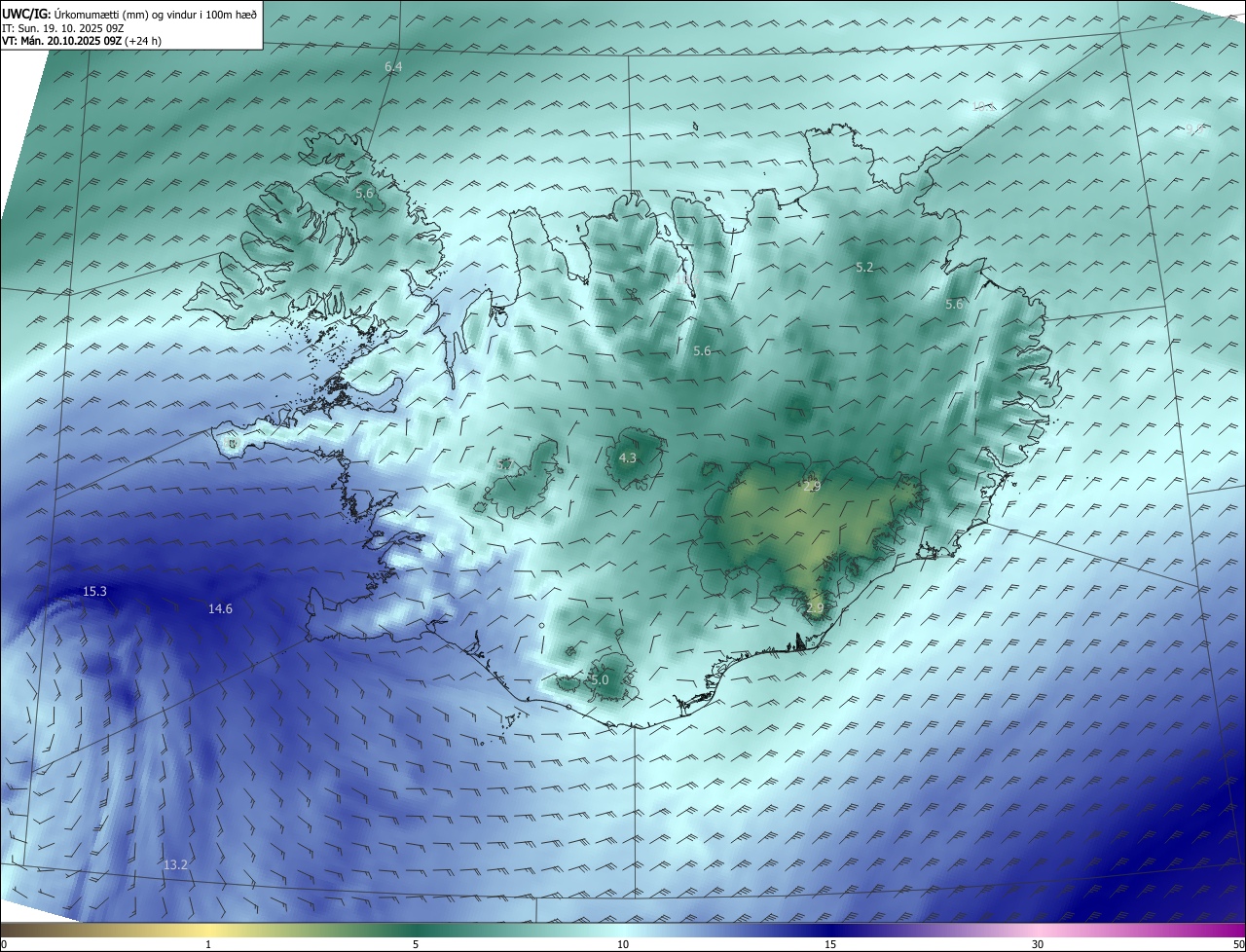The height and width of the screenshot is (952, 1246).
Task: Click the 9.9 value label near the northeast corner
Action: [1192, 129]
